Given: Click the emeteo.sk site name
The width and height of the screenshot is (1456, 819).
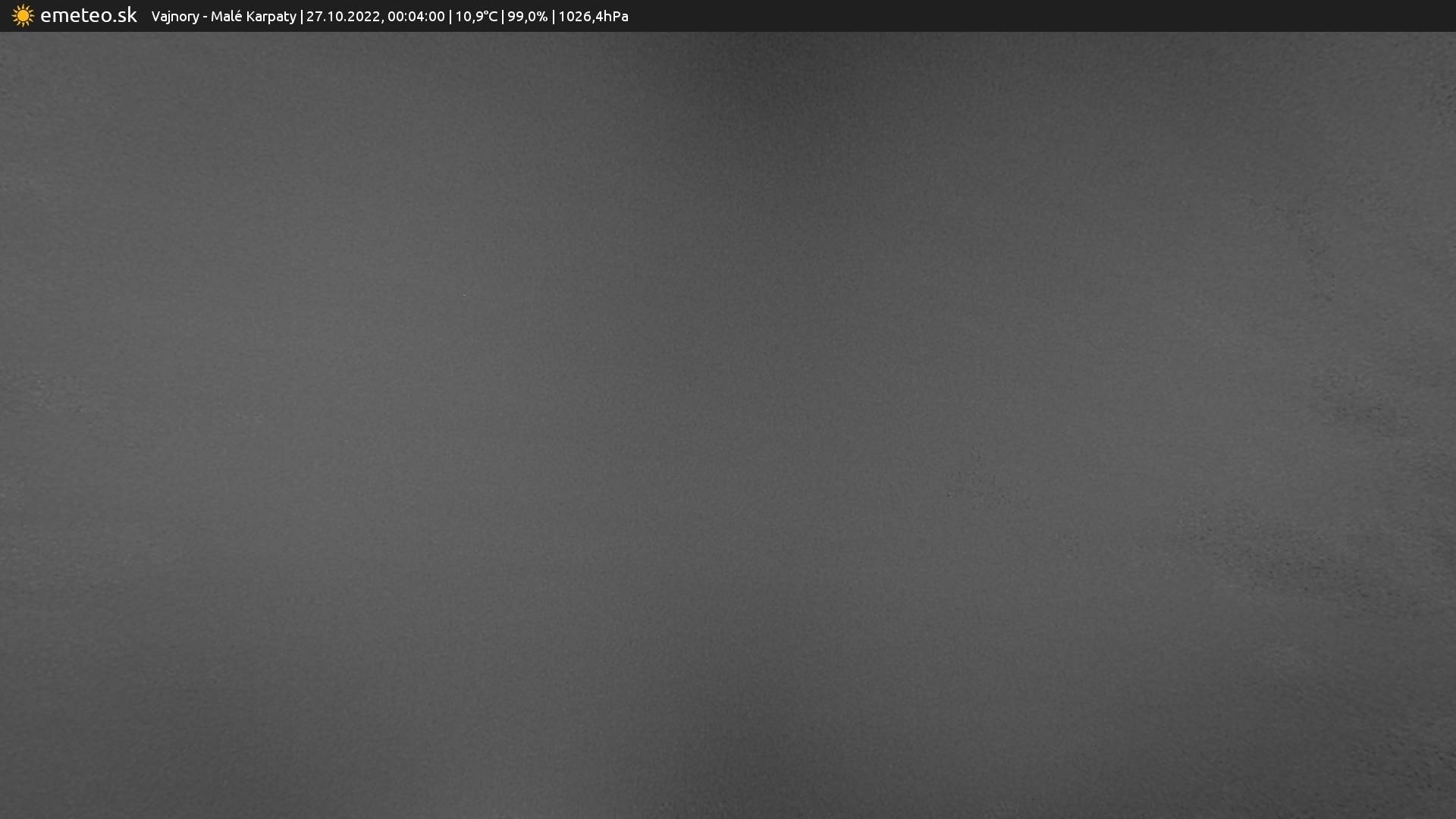Looking at the screenshot, I should (x=88, y=16).
